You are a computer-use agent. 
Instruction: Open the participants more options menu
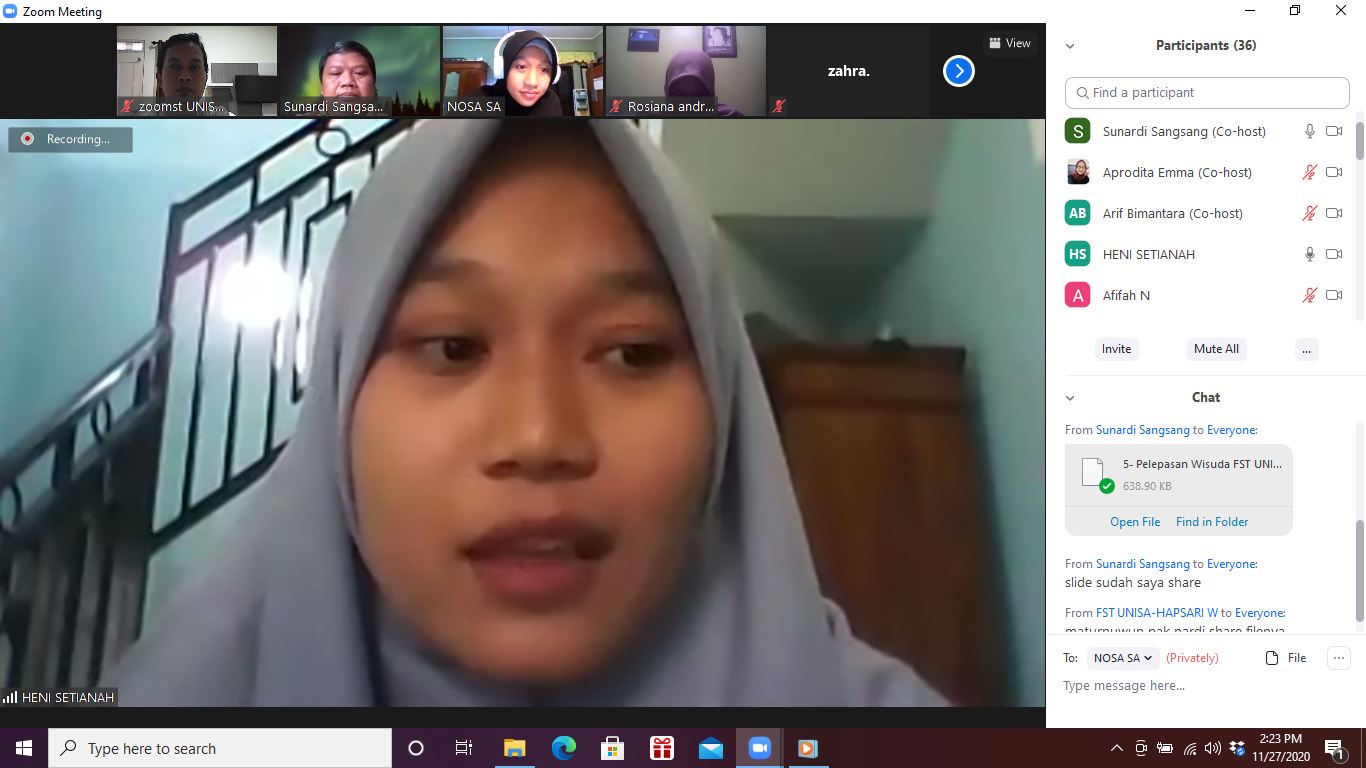[x=1306, y=349]
